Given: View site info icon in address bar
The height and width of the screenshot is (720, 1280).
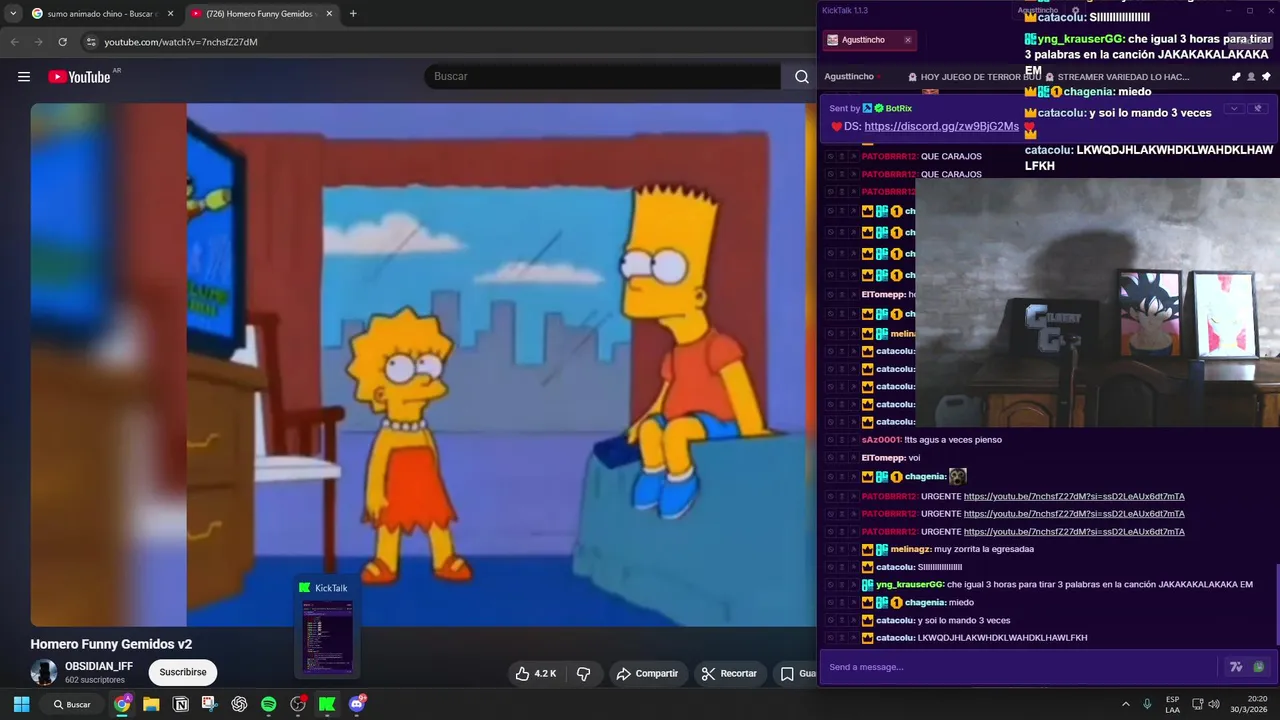Looking at the screenshot, I should (91, 42).
